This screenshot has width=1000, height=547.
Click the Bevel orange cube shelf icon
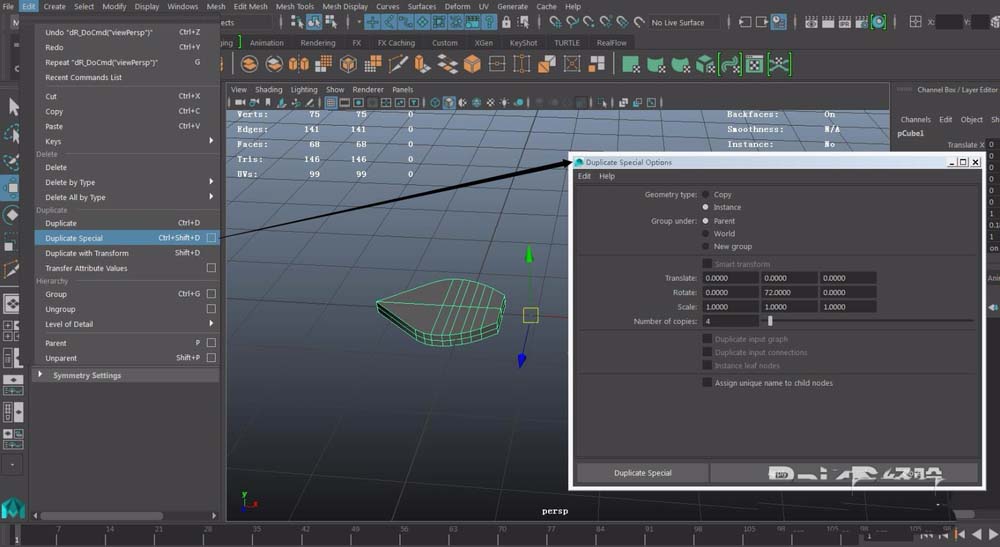click(472, 64)
